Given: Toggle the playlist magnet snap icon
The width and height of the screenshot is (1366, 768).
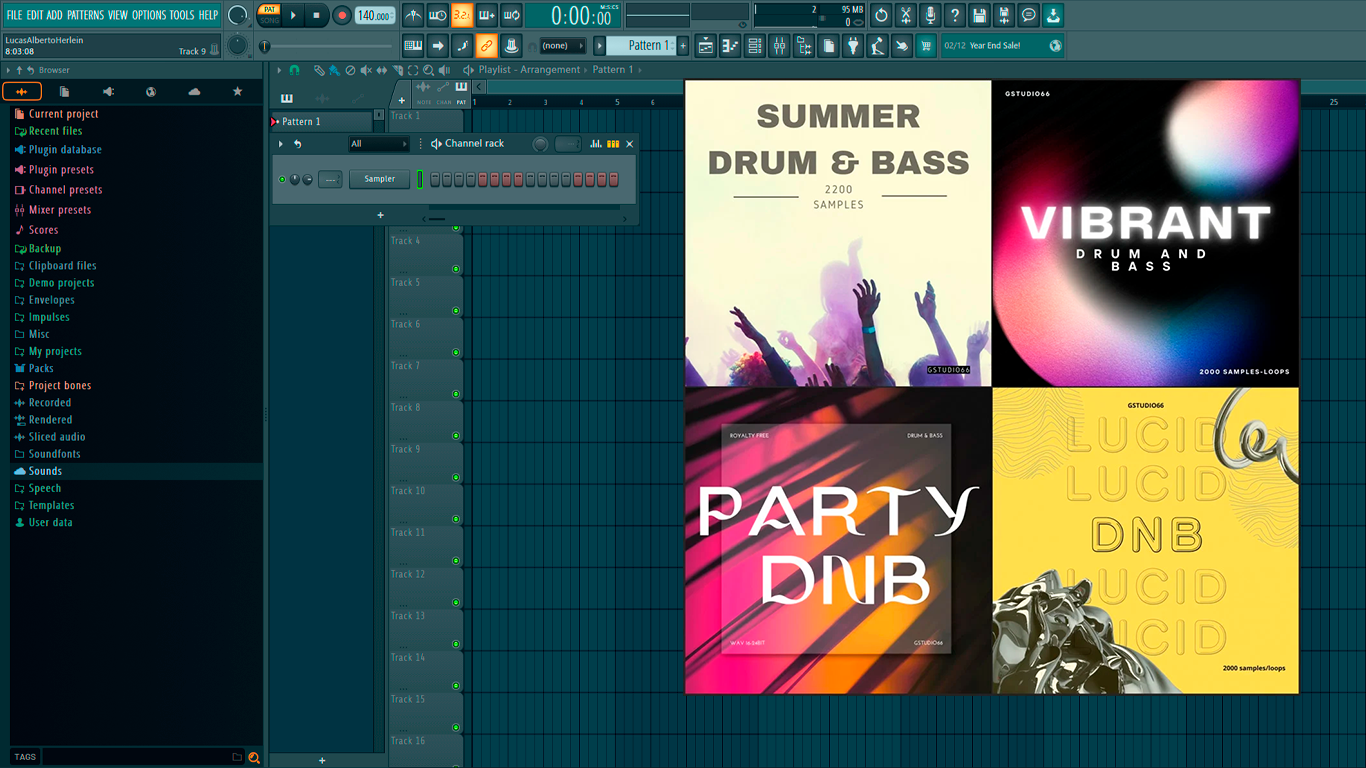Looking at the screenshot, I should 294,70.
